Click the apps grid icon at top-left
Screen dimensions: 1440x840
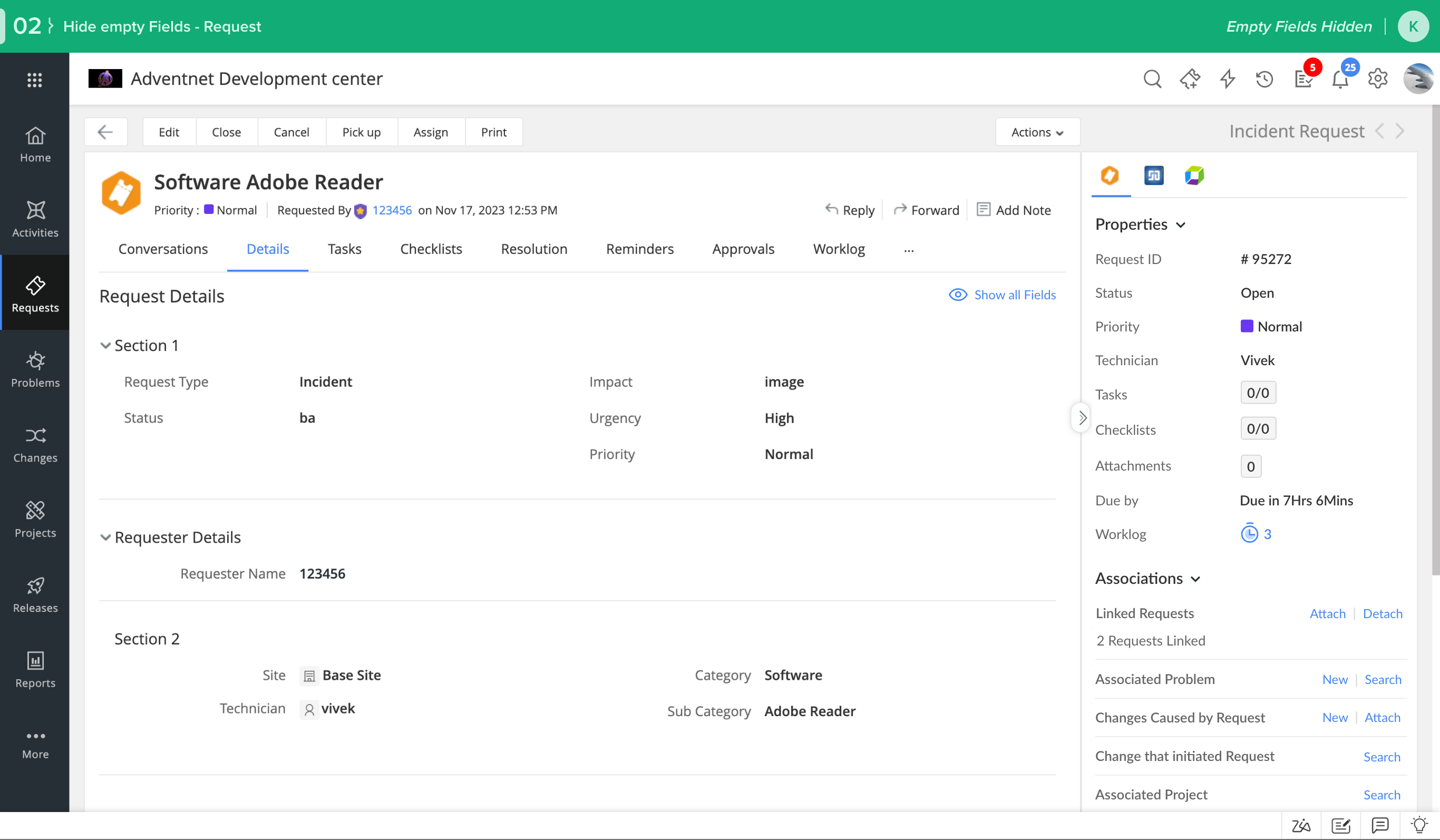[35, 80]
